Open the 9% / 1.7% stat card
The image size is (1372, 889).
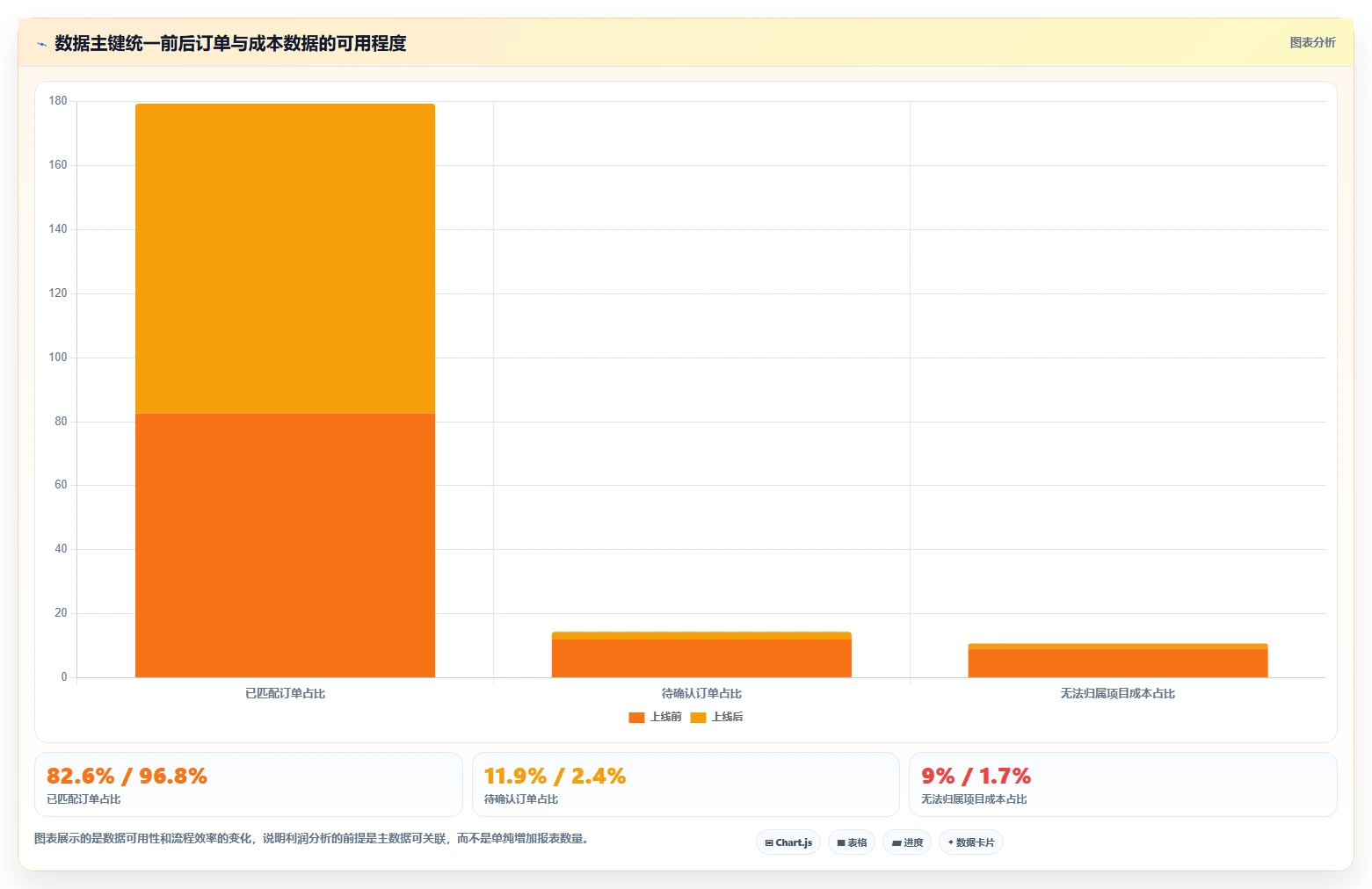1123,784
